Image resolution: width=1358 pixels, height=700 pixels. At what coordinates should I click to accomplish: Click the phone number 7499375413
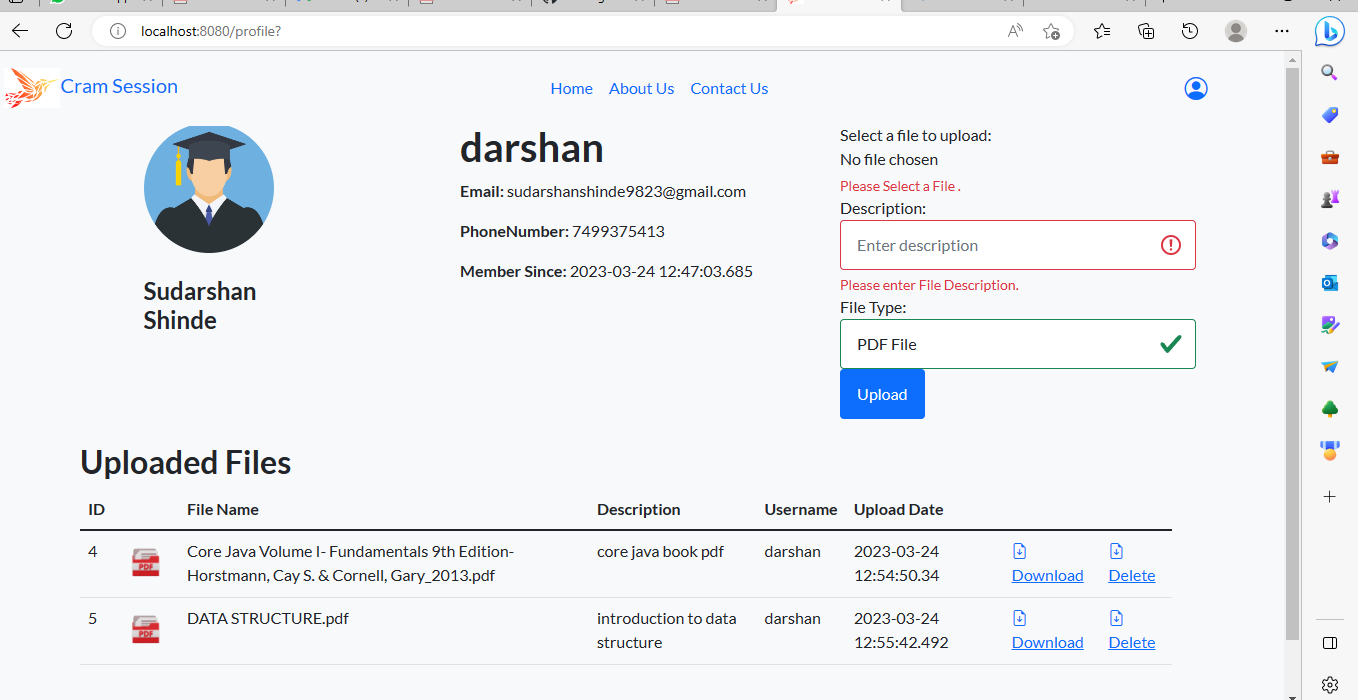[618, 232]
